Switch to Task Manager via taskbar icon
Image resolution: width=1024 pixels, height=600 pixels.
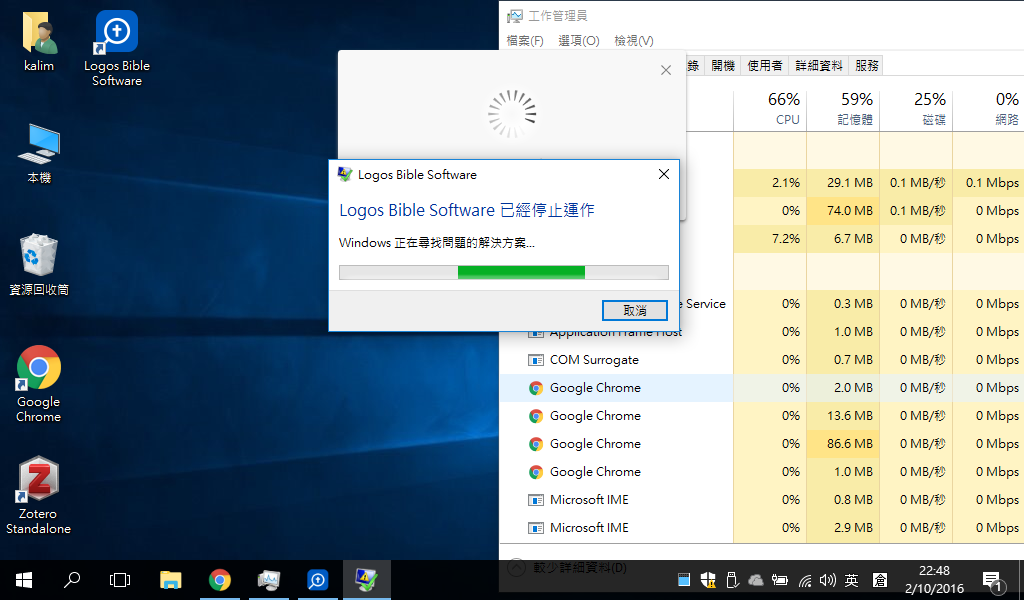coord(268,580)
